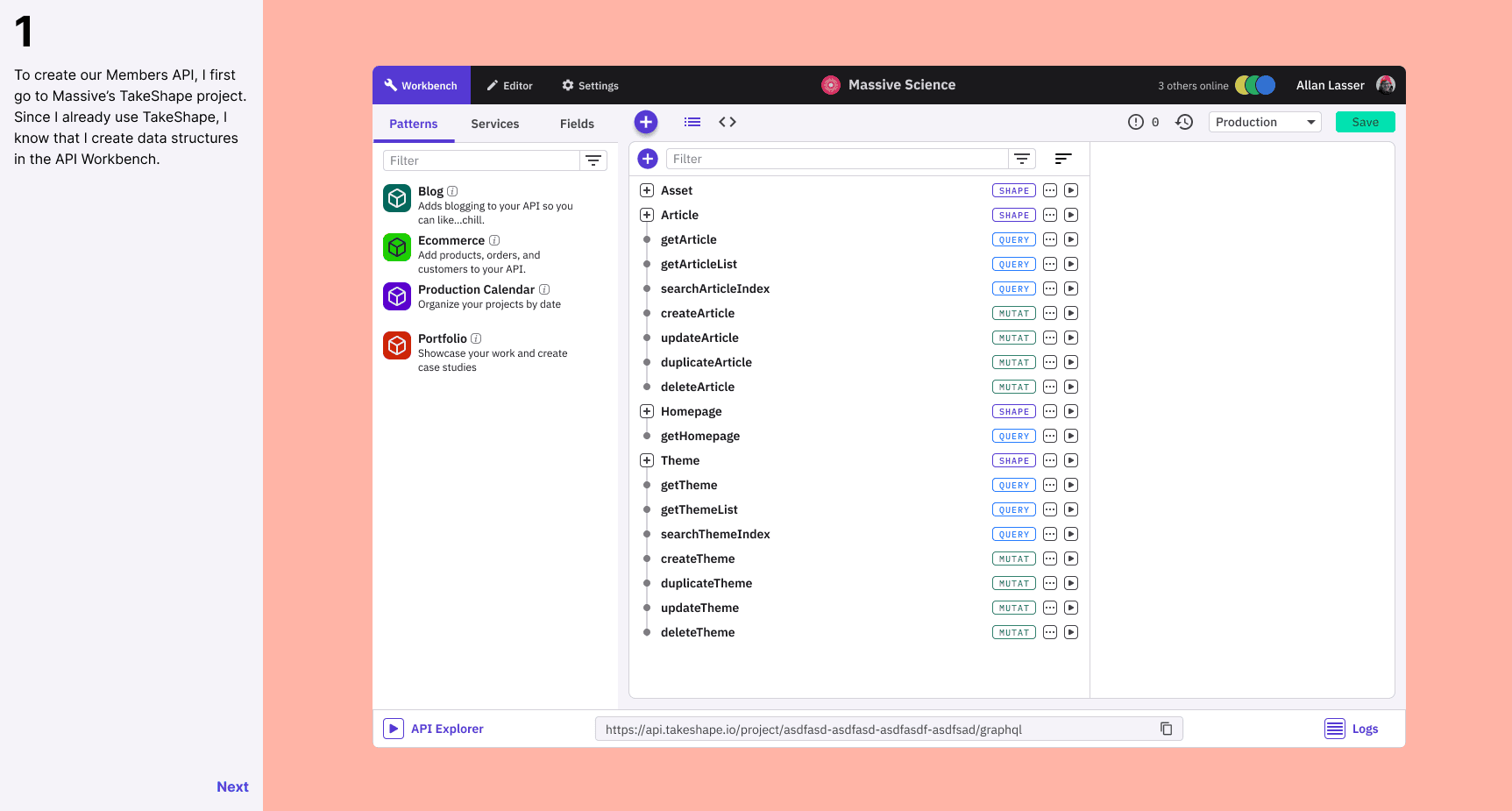The width and height of the screenshot is (1512, 811).
Task: Run the Asset row play icon
Action: click(1071, 190)
